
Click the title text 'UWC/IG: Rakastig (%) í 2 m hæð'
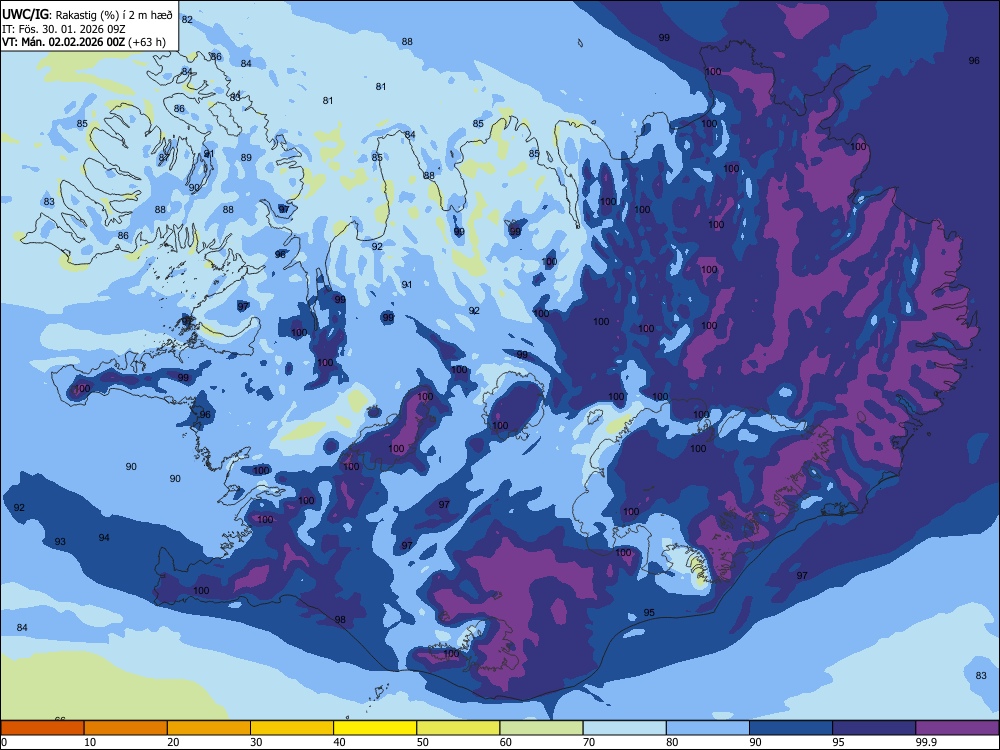click(x=88, y=15)
